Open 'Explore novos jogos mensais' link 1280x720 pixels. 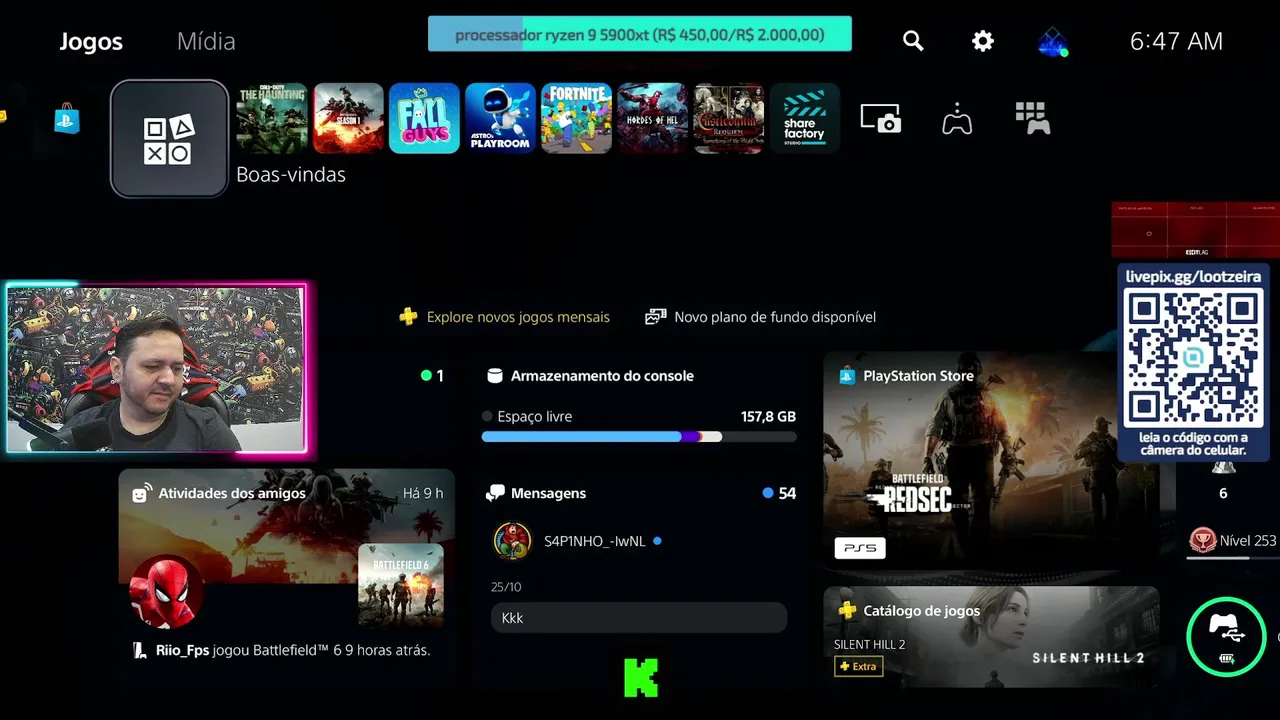518,317
